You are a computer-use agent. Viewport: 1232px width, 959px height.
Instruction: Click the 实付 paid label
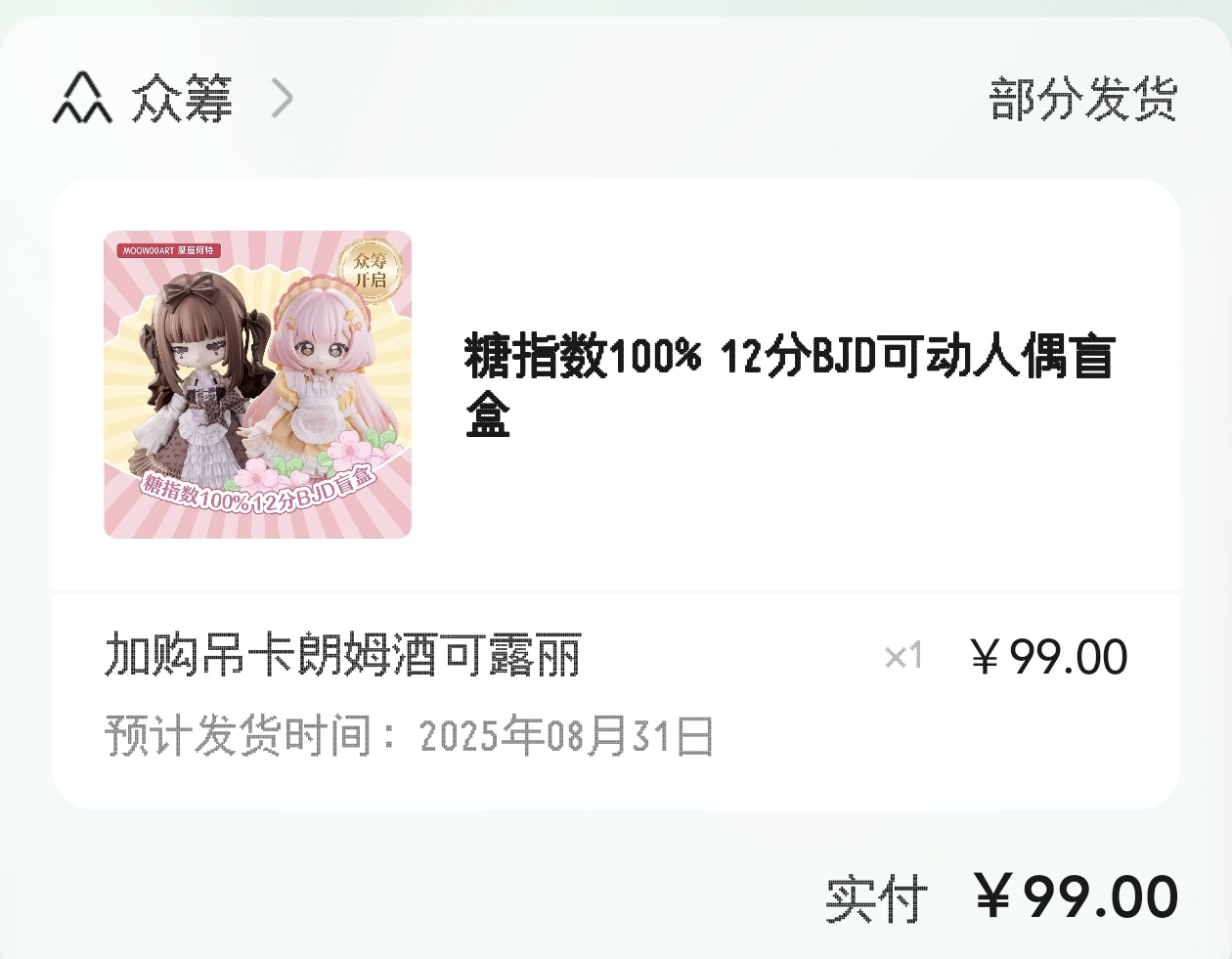click(x=877, y=898)
